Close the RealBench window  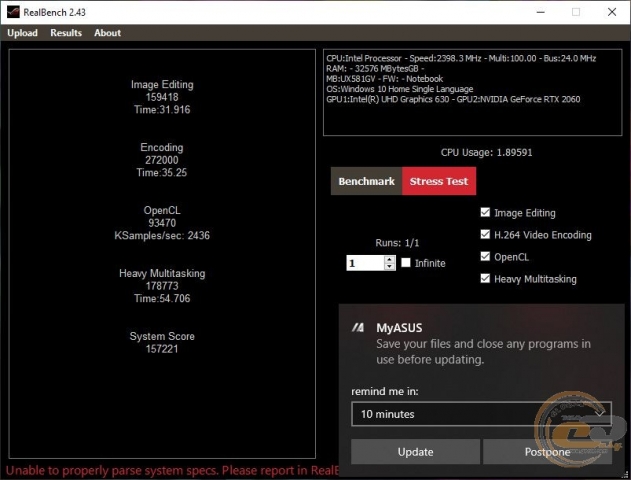coord(612,12)
